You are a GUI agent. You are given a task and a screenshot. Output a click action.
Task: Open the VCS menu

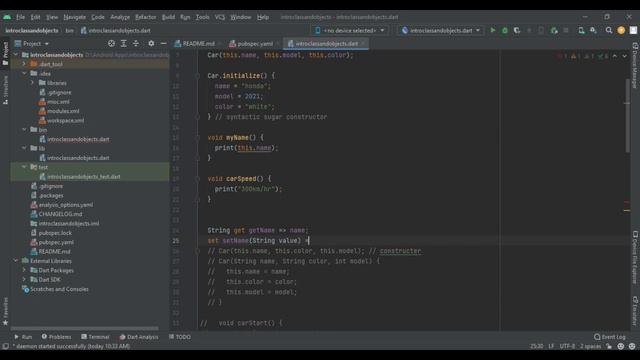(220, 17)
